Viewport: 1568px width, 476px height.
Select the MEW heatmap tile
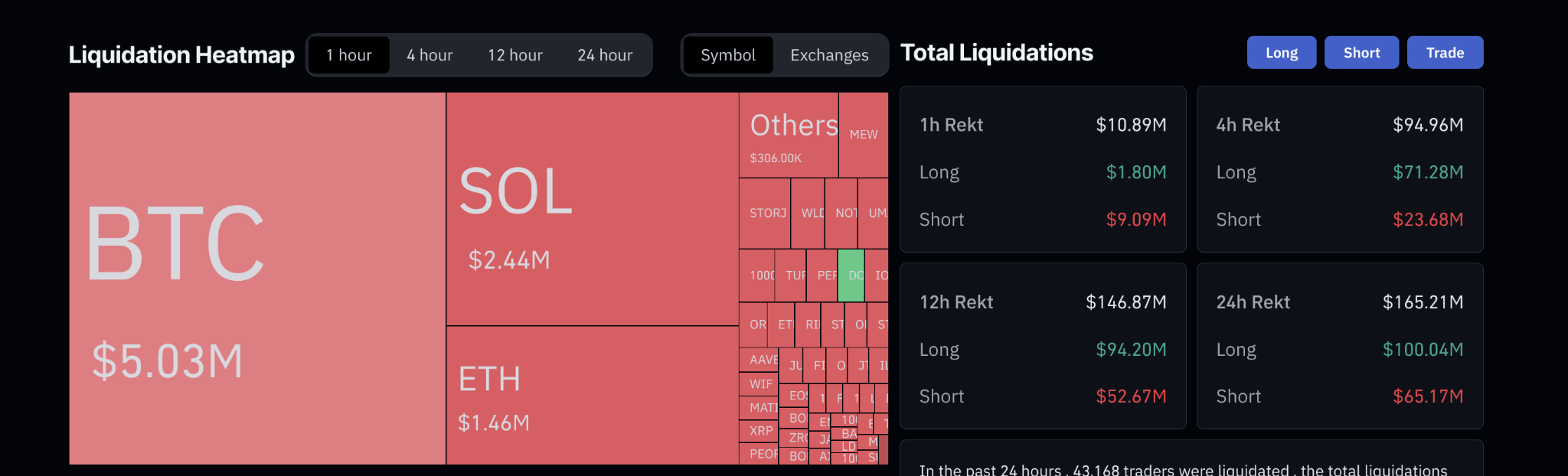(x=864, y=135)
